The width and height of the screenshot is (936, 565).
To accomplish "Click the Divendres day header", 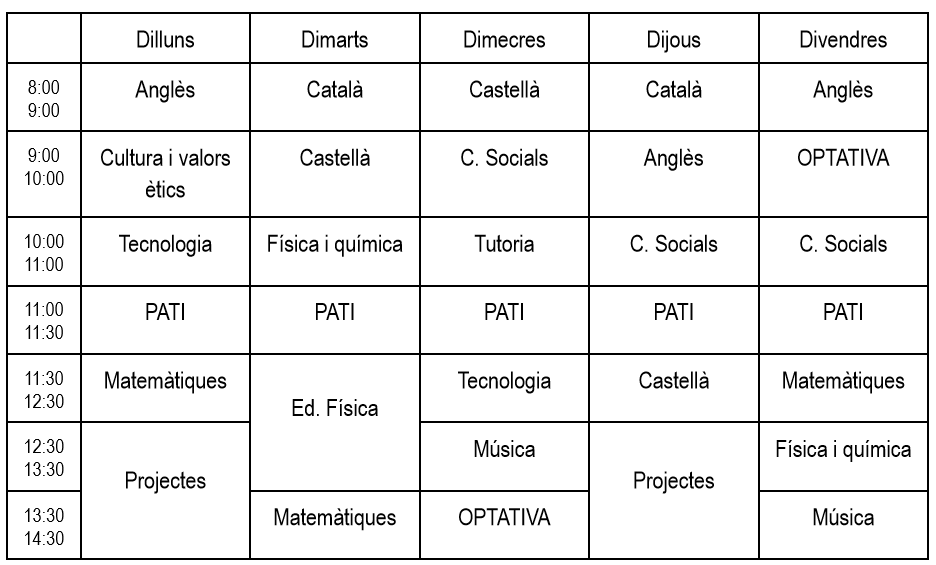I will coord(843,40).
